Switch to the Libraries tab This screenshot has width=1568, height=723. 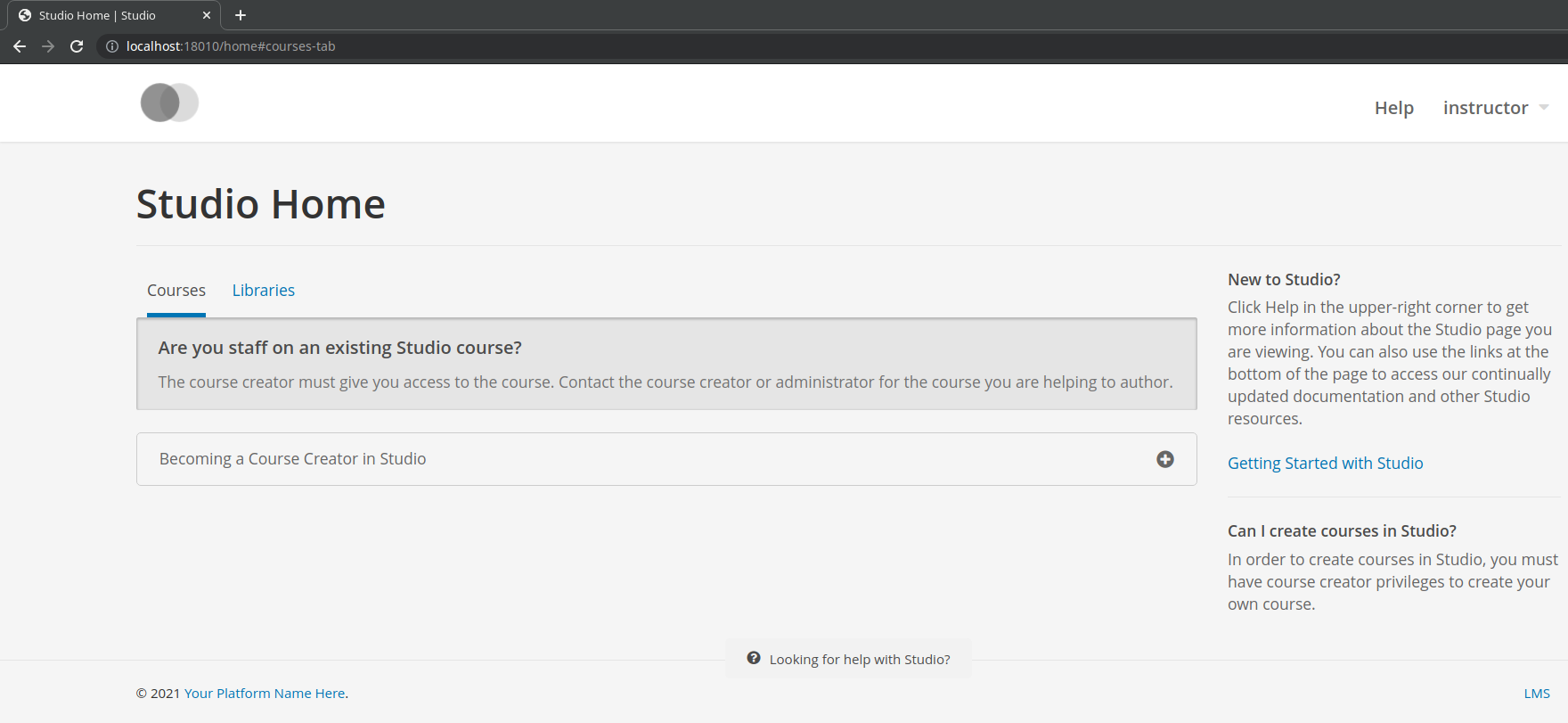264,291
